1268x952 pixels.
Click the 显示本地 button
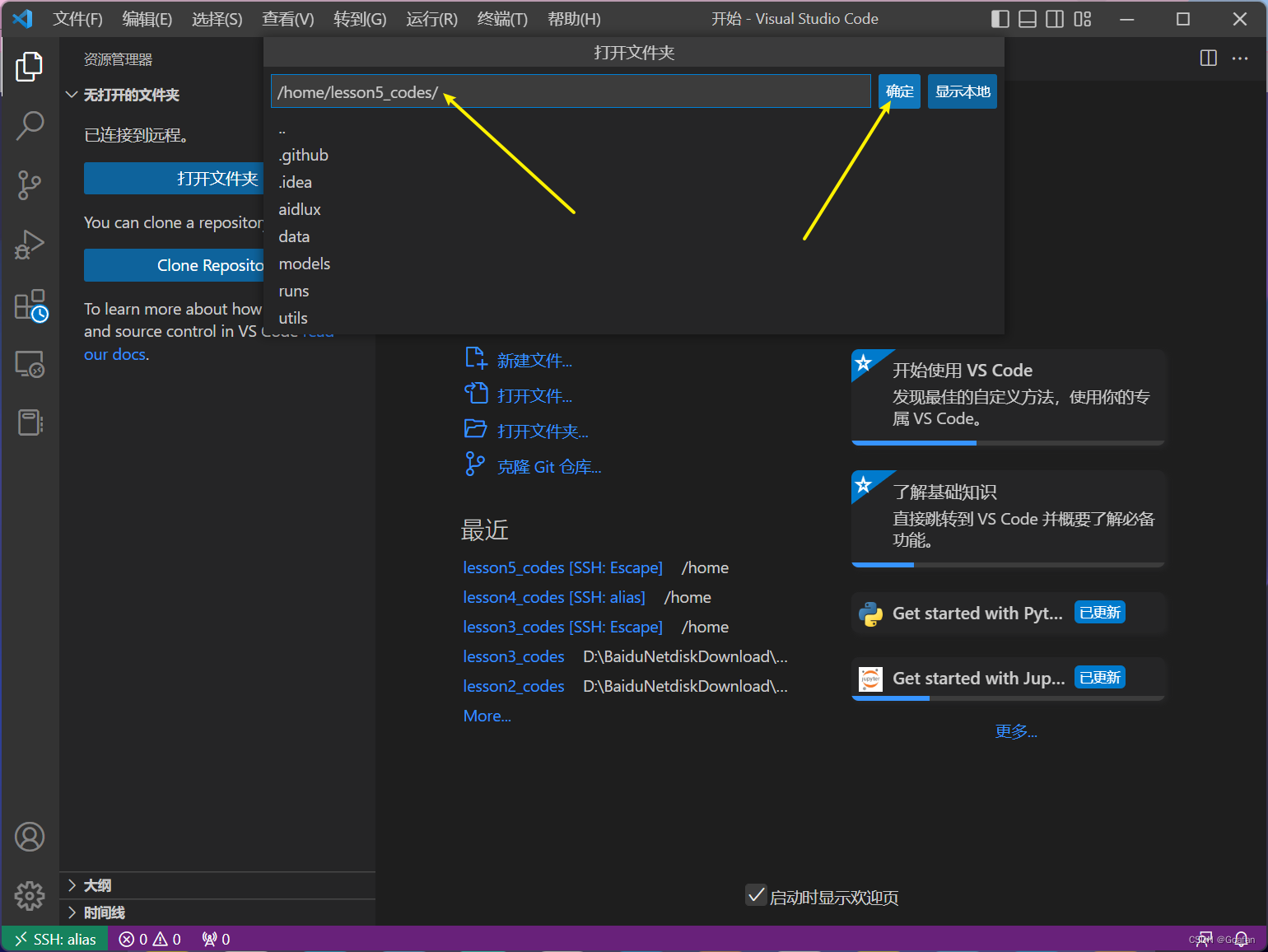click(x=963, y=91)
